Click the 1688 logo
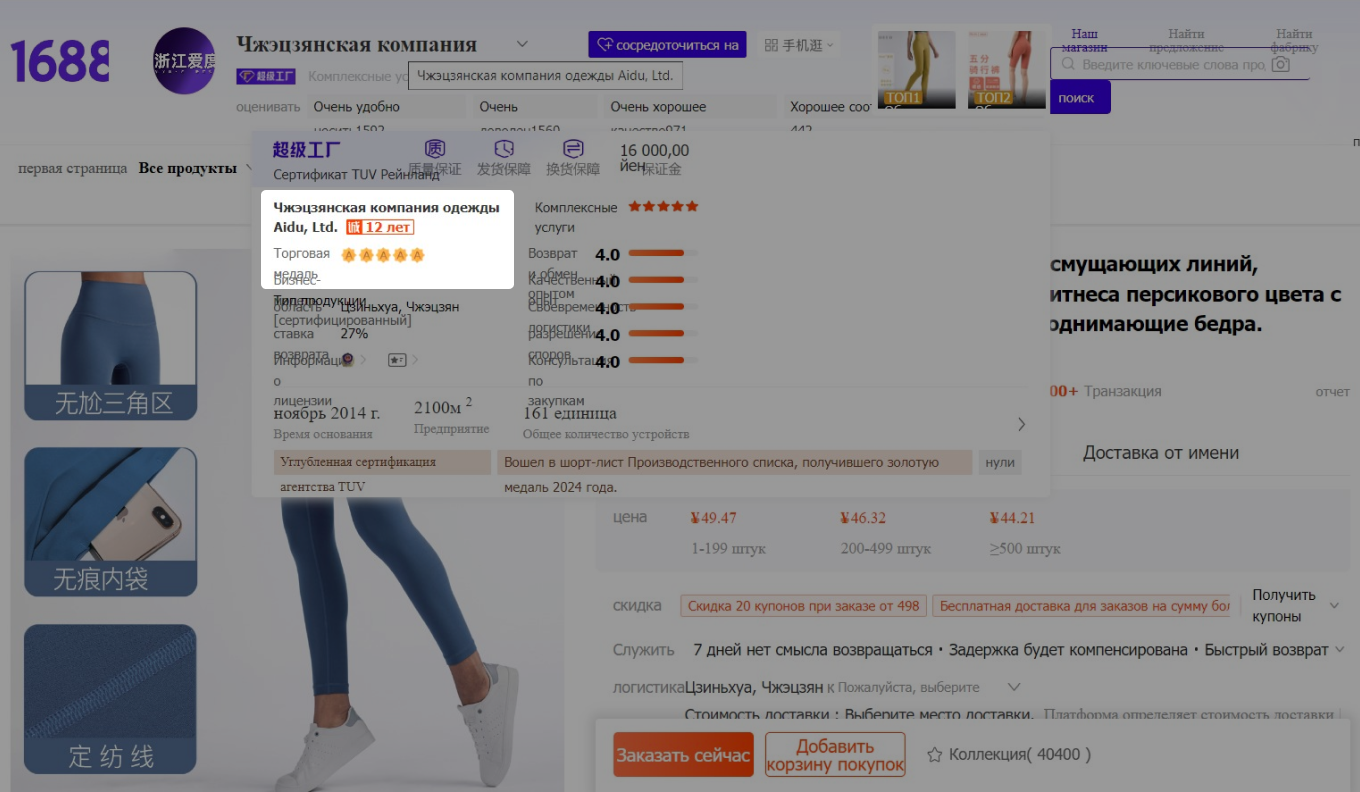 [x=58, y=60]
